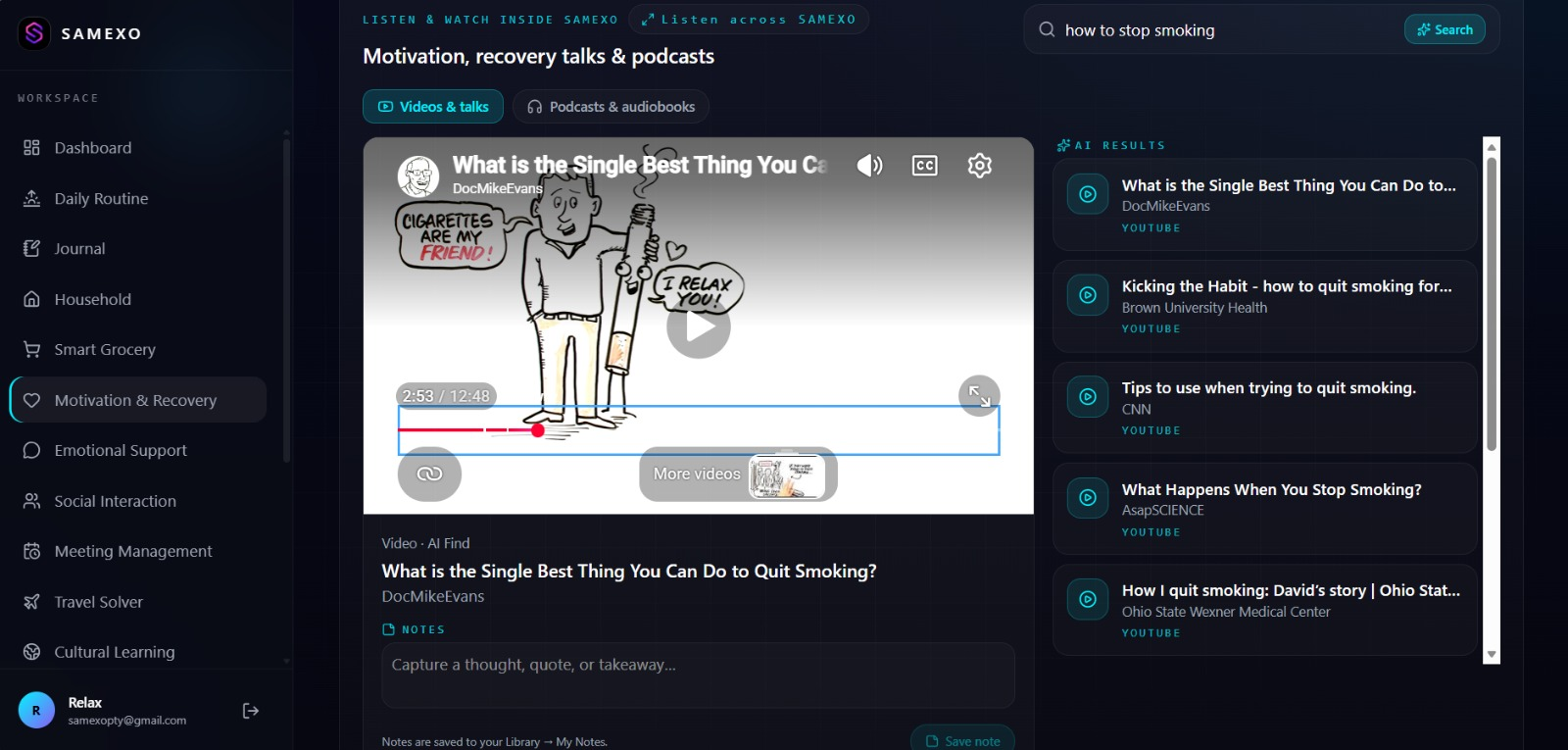Click the user avatar R
Screen dimensions: 1568x750
point(36,711)
